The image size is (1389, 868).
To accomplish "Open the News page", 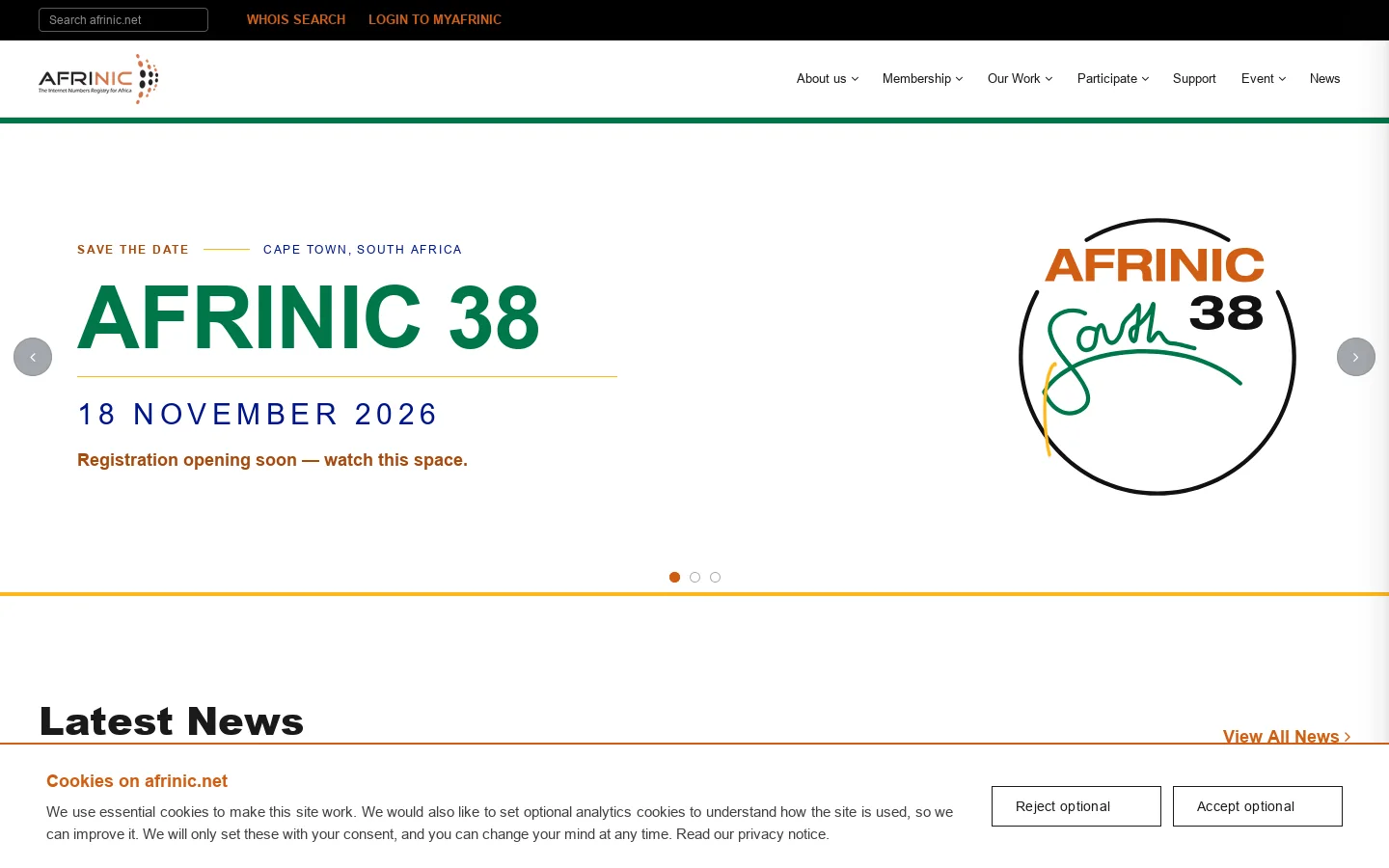I will click(1324, 79).
